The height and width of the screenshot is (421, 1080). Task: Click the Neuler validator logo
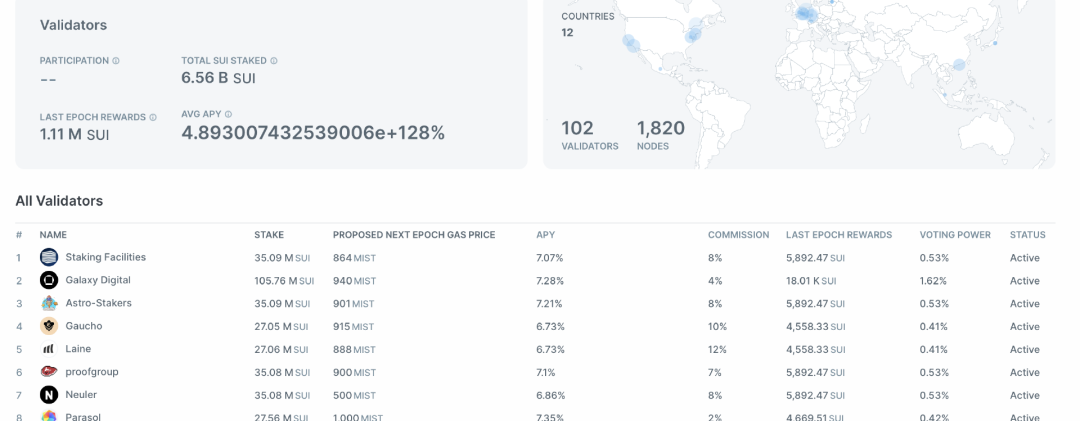[x=48, y=395]
